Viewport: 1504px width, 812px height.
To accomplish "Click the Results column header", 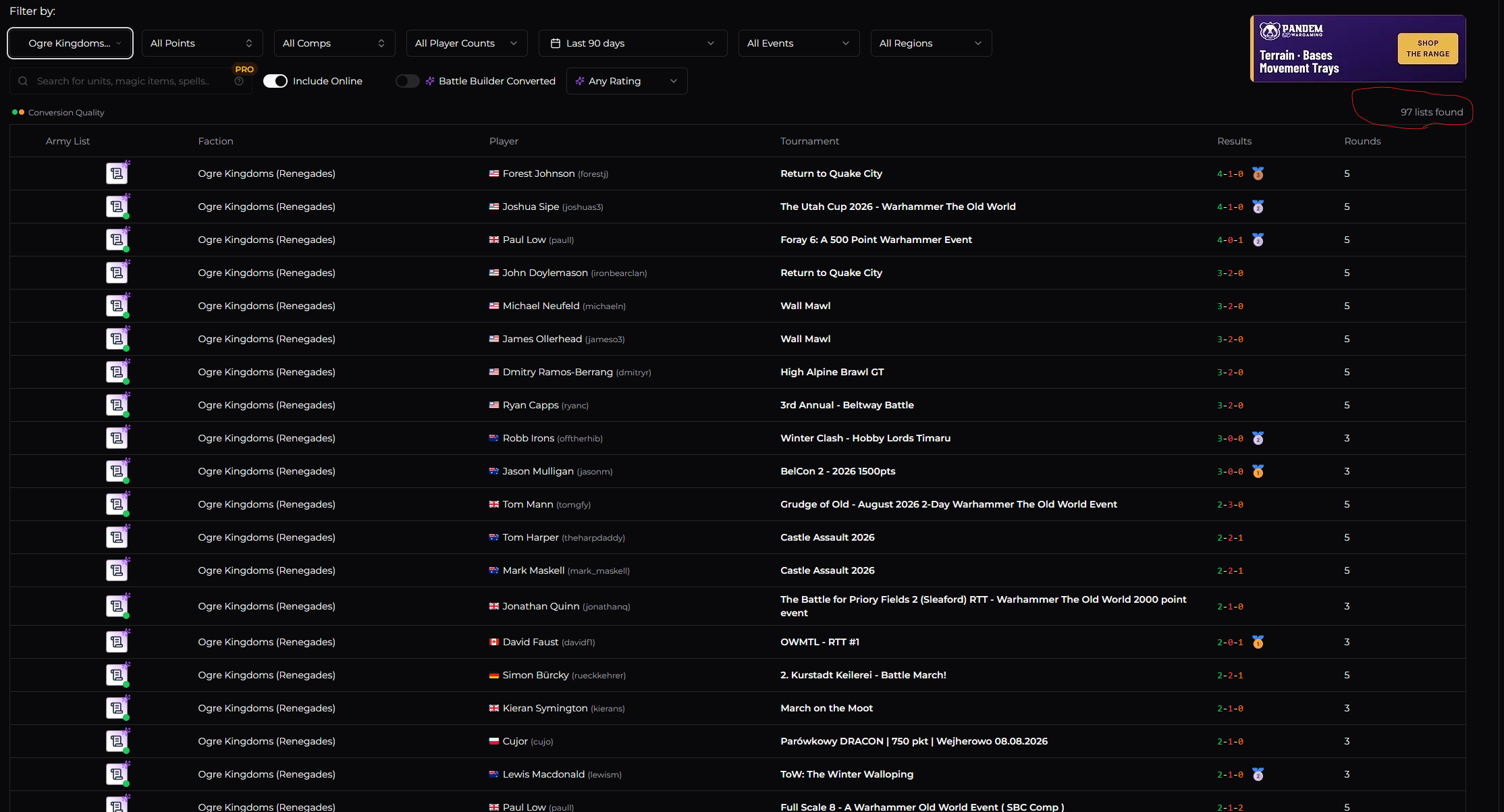I will (x=1234, y=141).
